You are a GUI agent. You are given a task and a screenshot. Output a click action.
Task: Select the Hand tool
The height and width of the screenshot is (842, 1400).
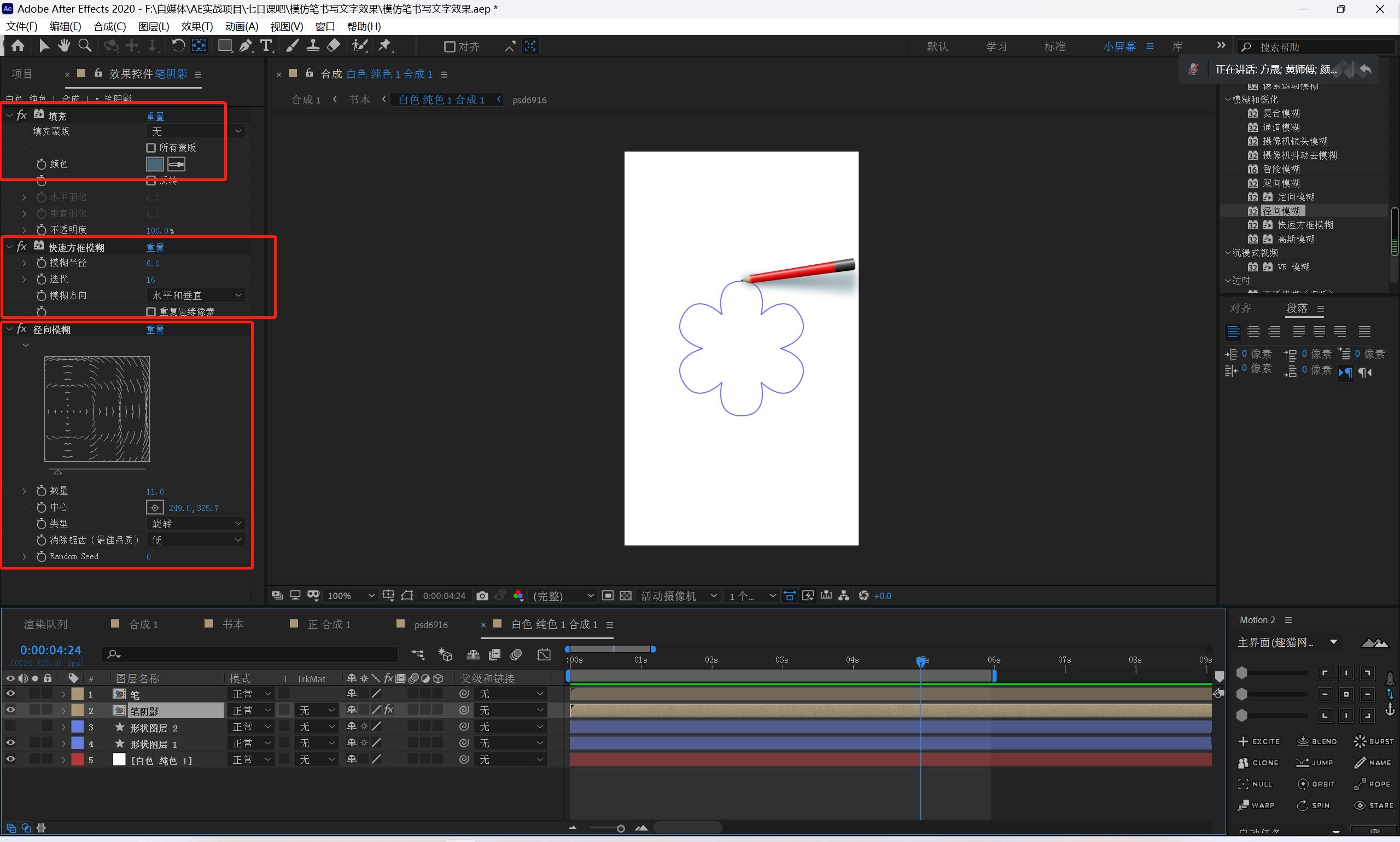63,46
